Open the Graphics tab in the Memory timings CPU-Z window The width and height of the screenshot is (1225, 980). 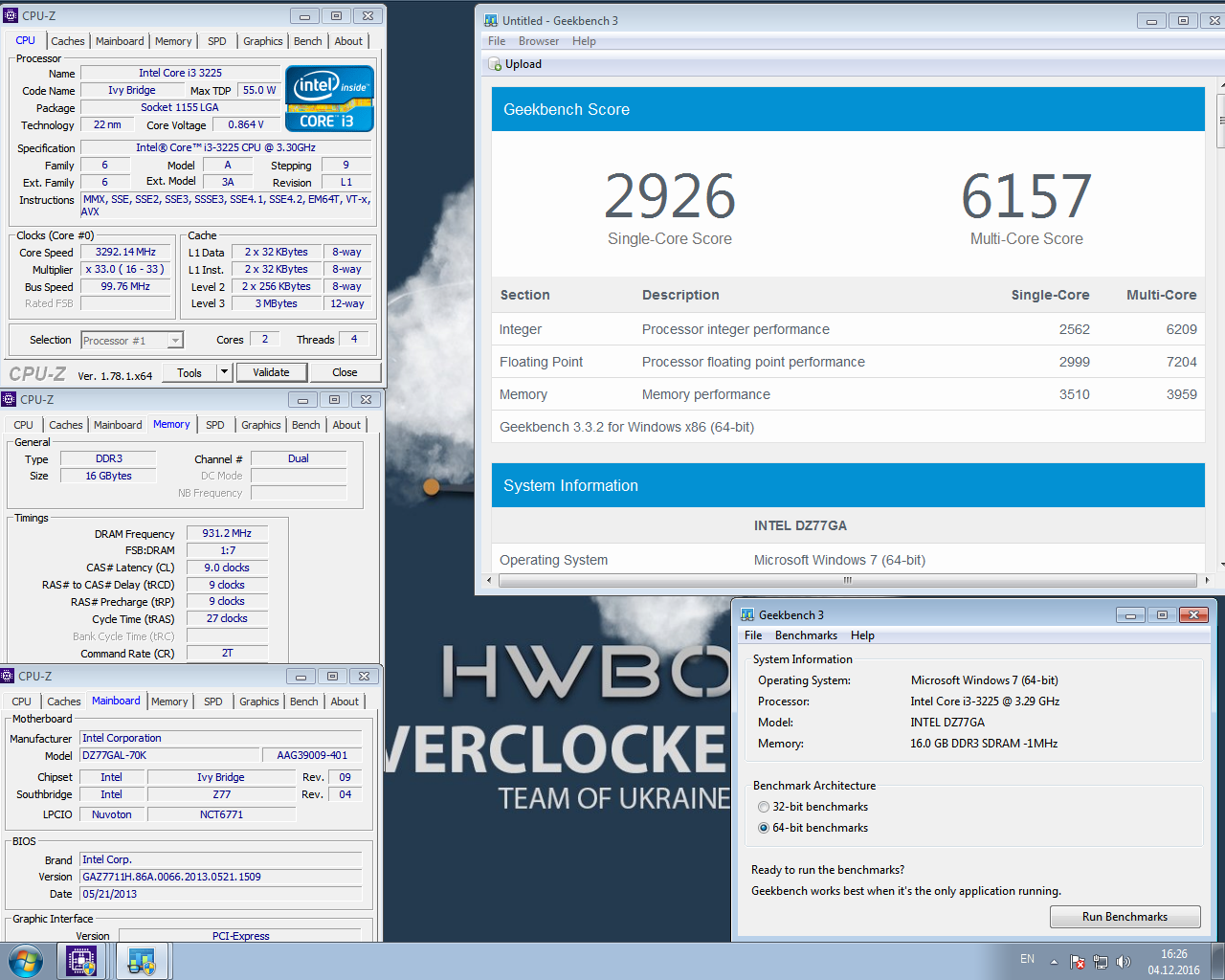tap(261, 425)
